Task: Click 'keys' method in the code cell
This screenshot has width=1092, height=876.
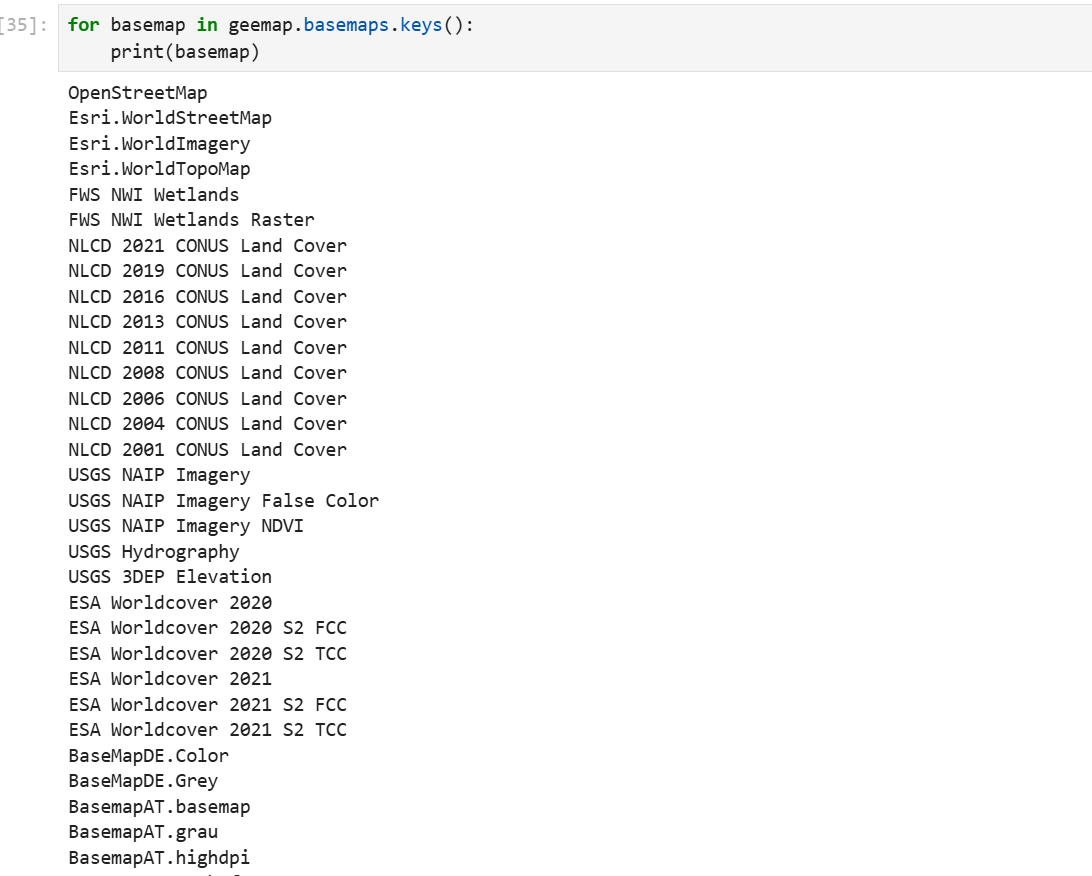Action: (421, 25)
